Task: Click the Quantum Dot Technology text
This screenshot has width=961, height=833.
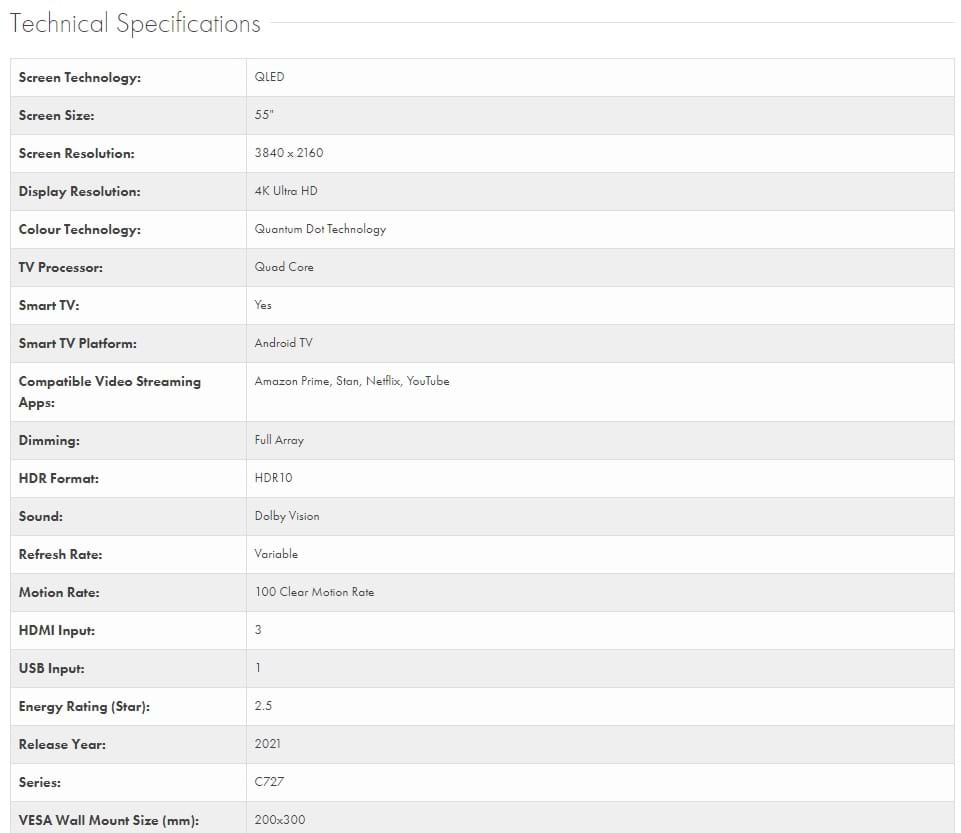Action: coord(320,229)
